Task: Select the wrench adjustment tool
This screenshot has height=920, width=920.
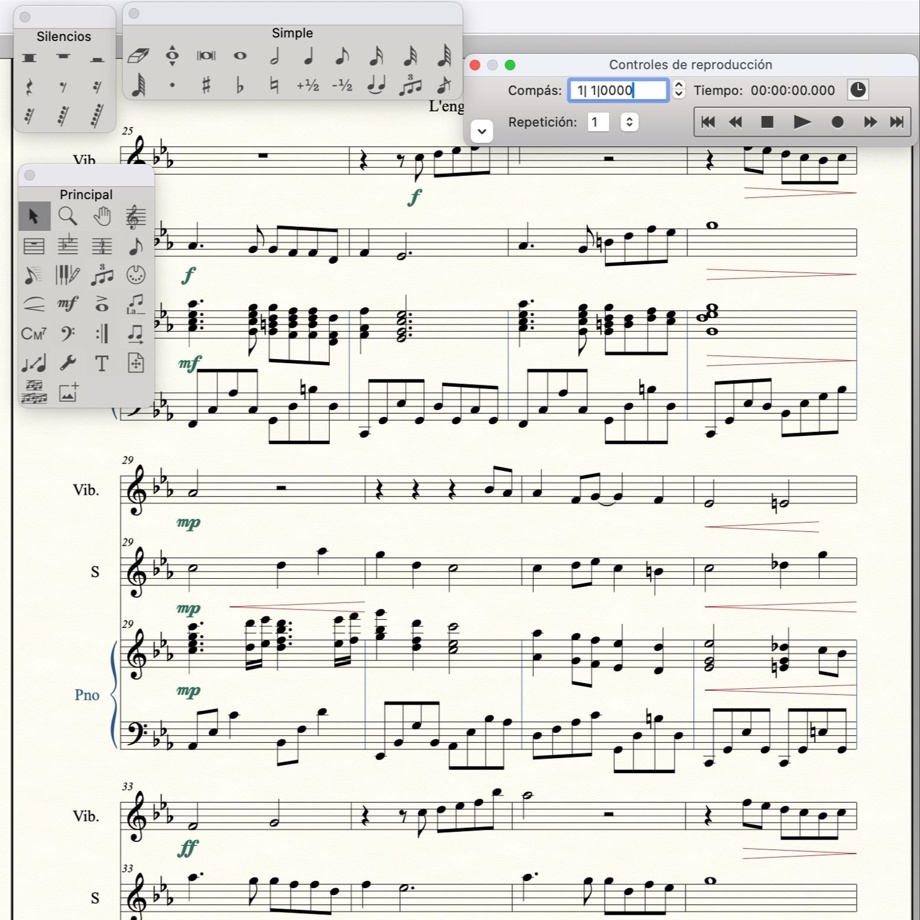Action: pos(70,363)
